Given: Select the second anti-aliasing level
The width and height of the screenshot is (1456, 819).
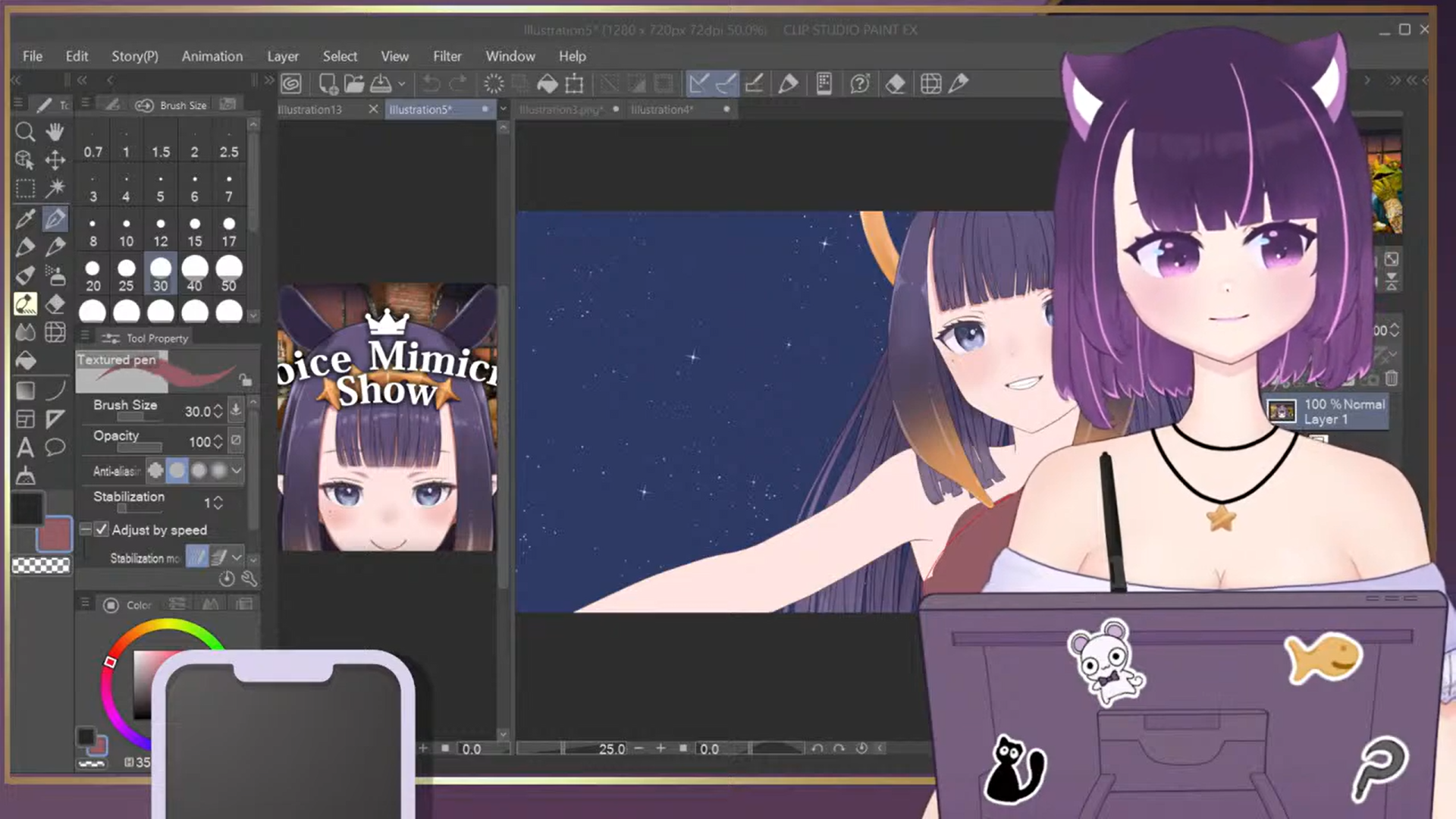Looking at the screenshot, I should (177, 471).
